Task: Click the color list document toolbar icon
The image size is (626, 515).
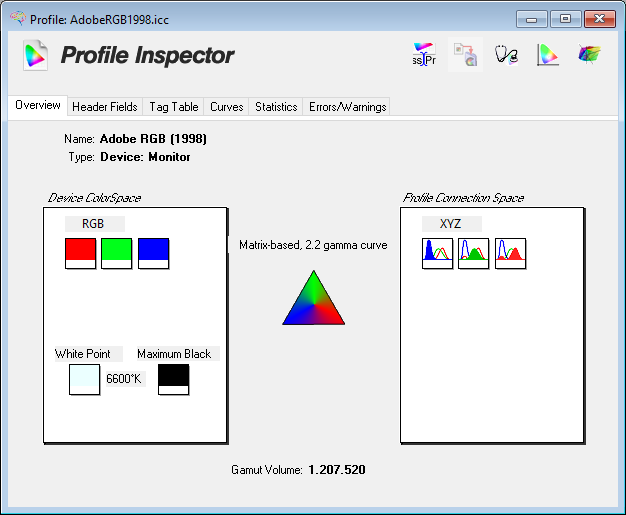Action: click(465, 54)
